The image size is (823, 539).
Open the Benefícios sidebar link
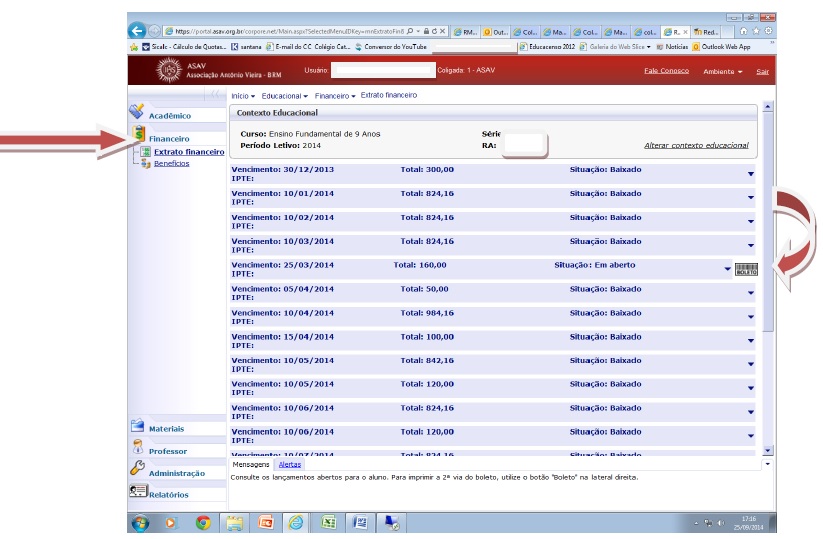[172, 163]
